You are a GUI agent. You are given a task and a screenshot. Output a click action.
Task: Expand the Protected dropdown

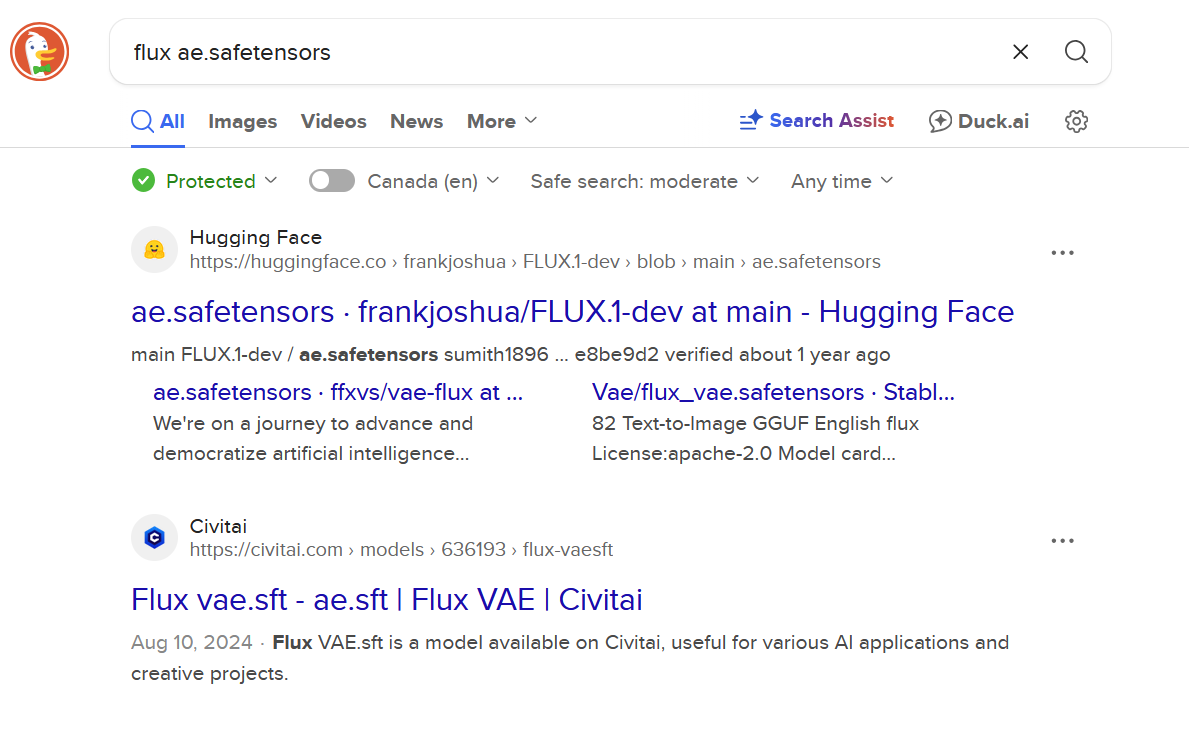click(x=207, y=181)
